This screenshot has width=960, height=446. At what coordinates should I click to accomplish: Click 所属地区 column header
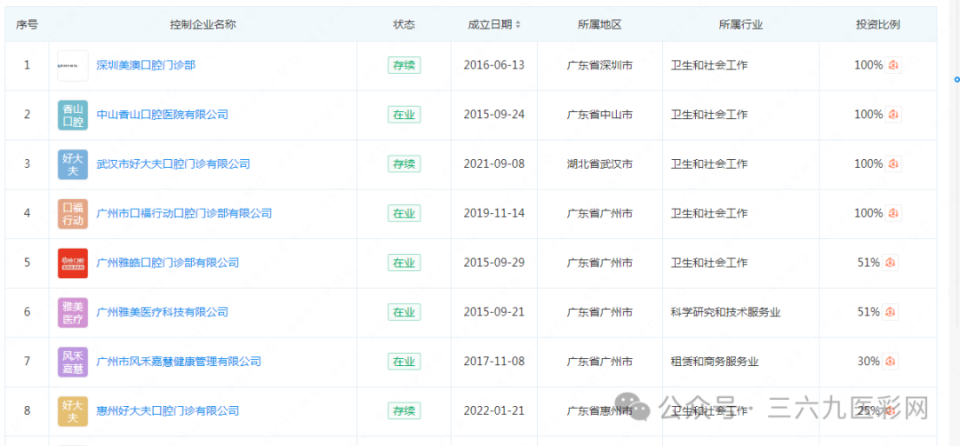point(599,25)
